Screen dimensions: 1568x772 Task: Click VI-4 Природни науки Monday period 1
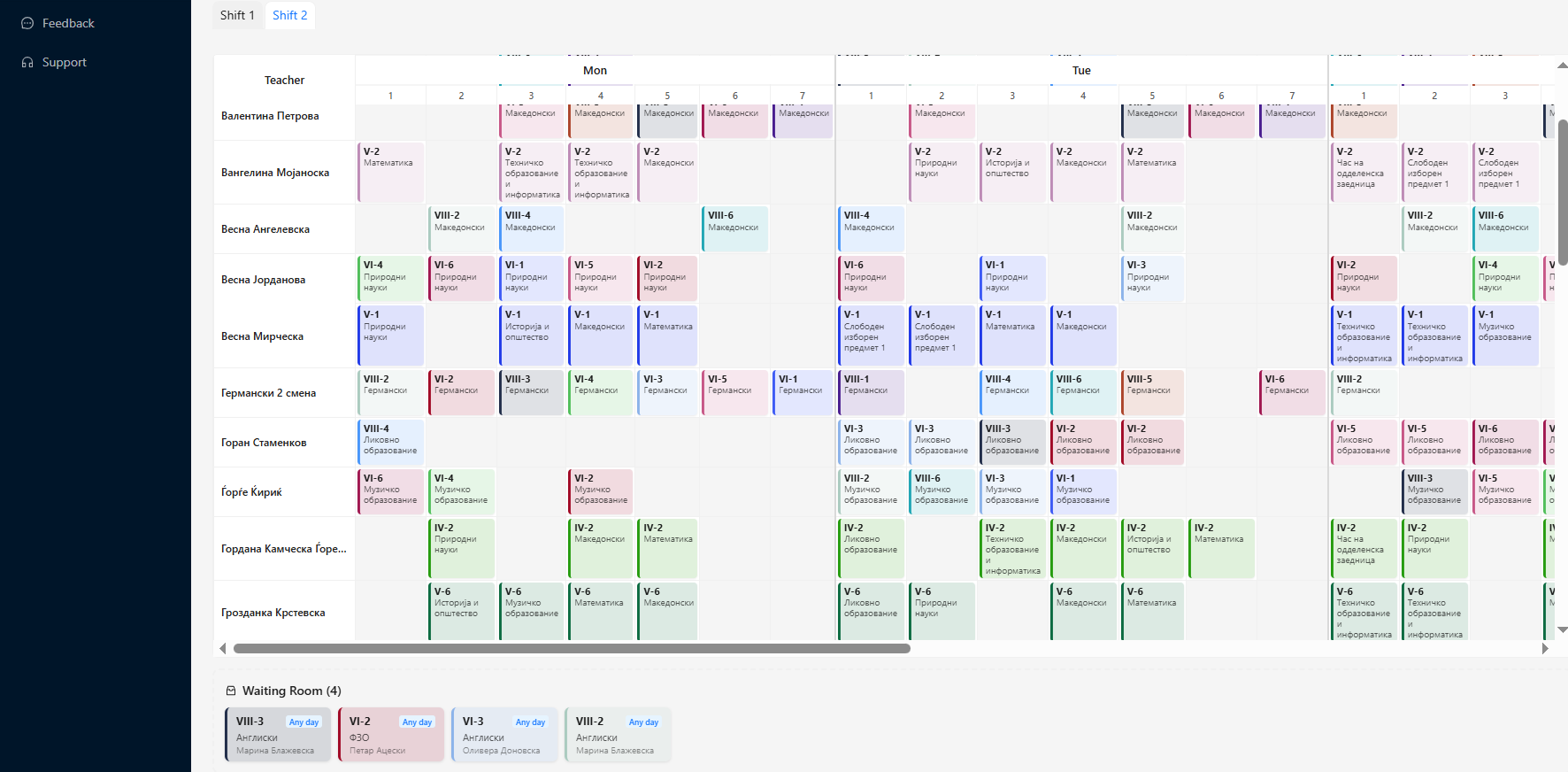coord(391,279)
